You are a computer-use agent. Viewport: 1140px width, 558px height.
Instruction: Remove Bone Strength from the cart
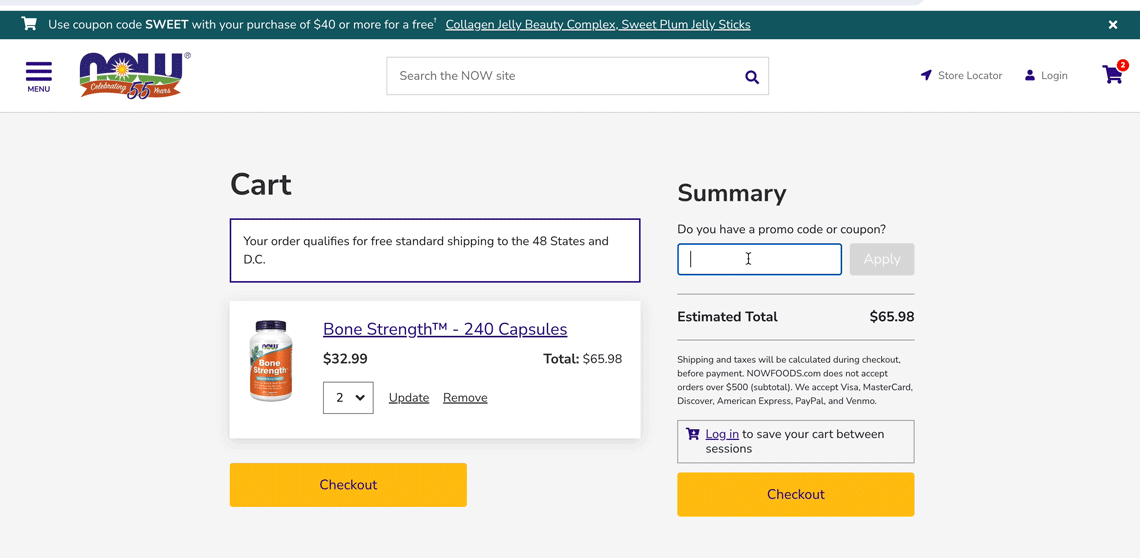[465, 398]
